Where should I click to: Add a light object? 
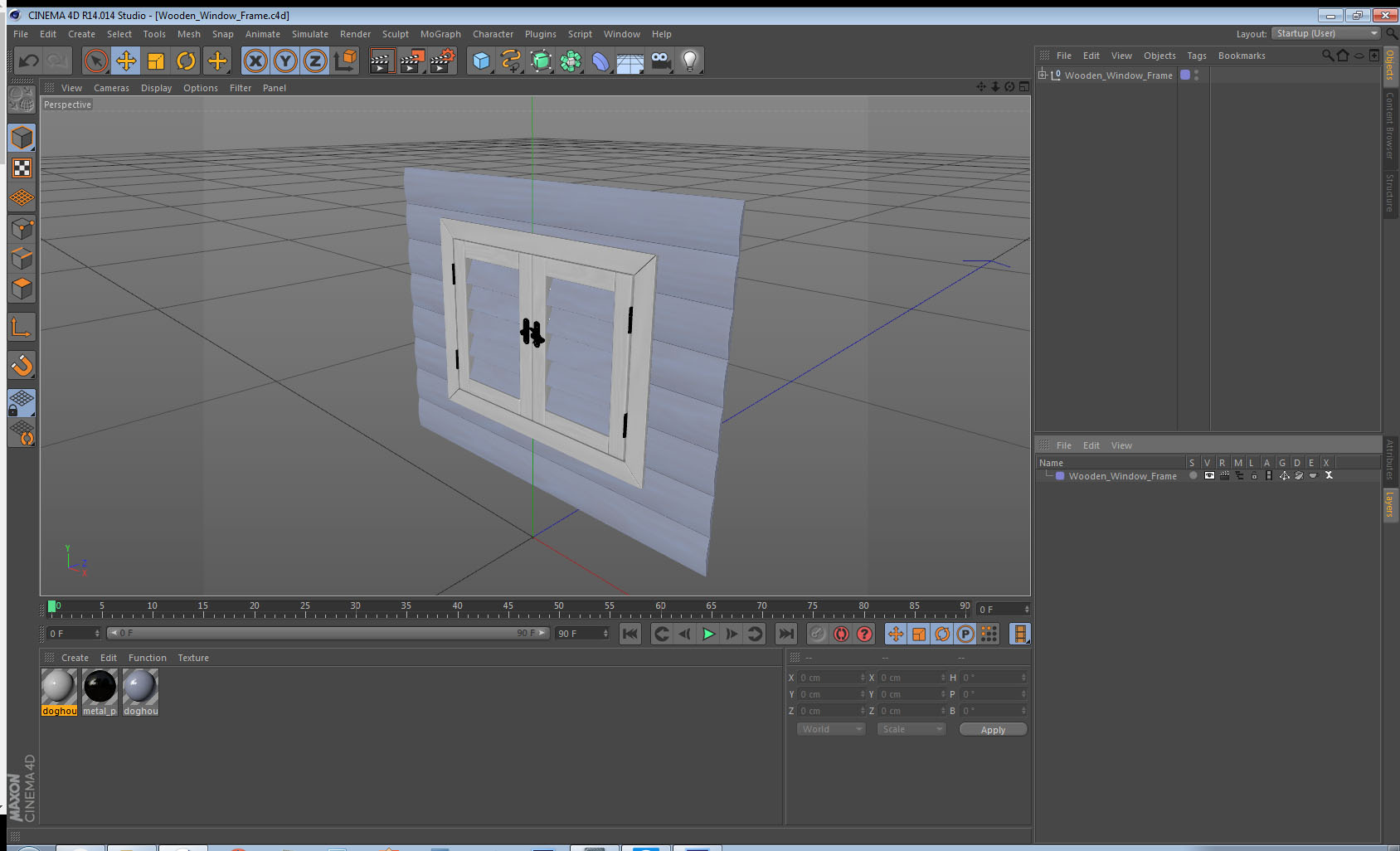coord(690,61)
